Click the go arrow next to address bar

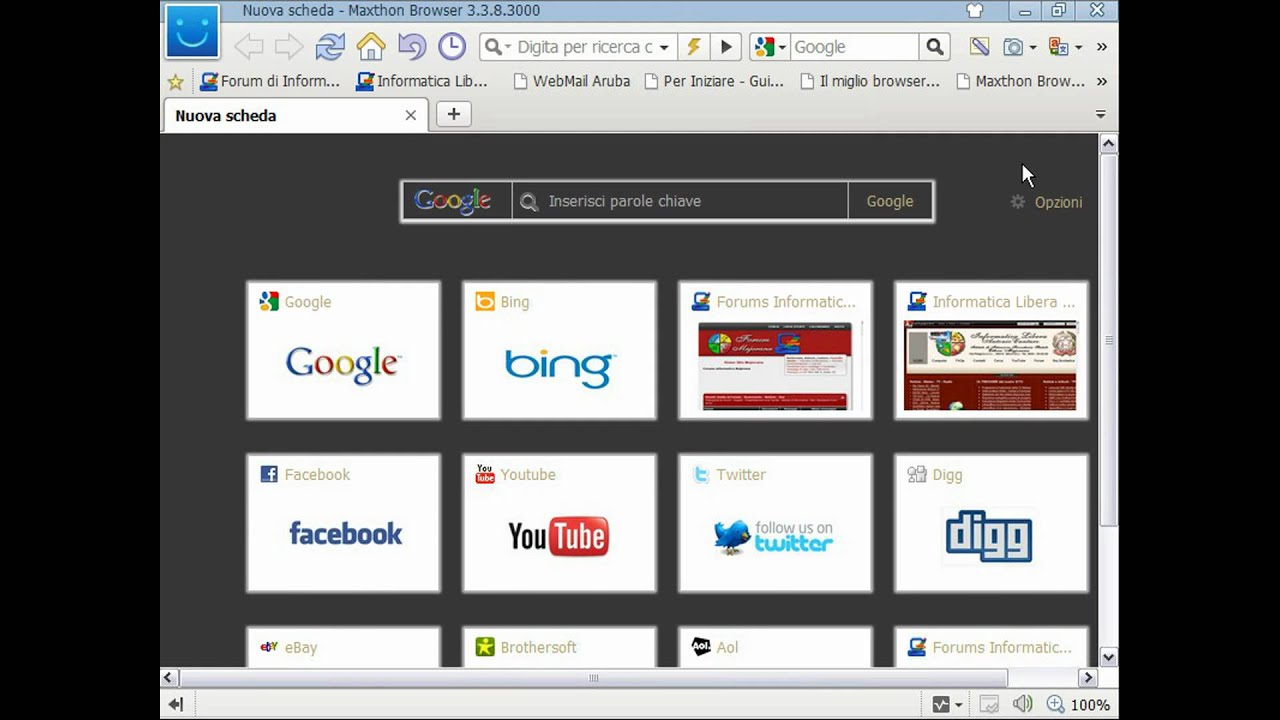coord(727,47)
